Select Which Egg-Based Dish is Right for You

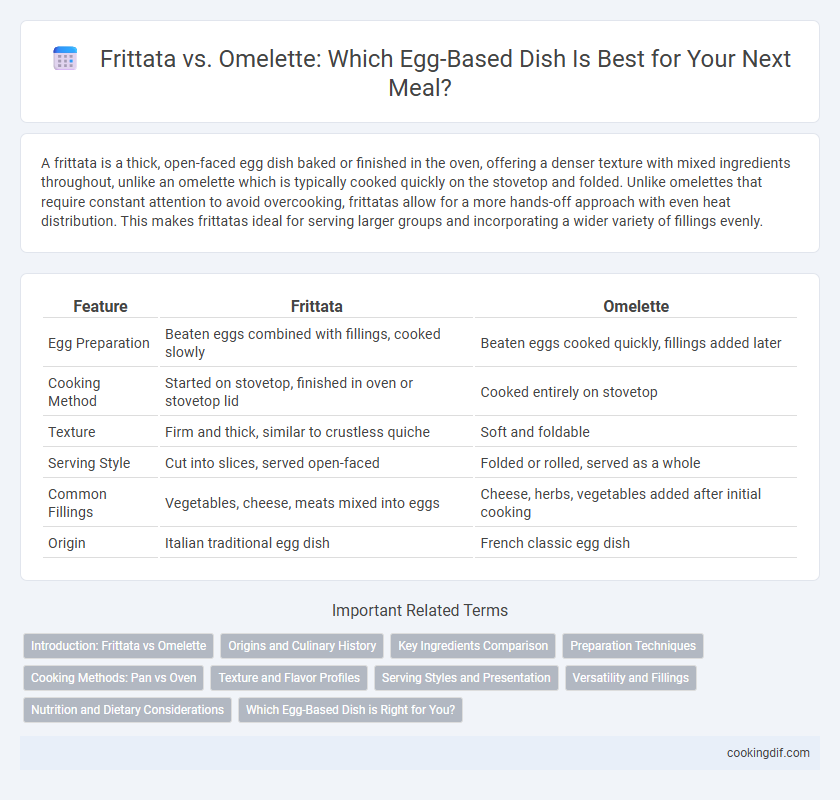[x=350, y=709]
